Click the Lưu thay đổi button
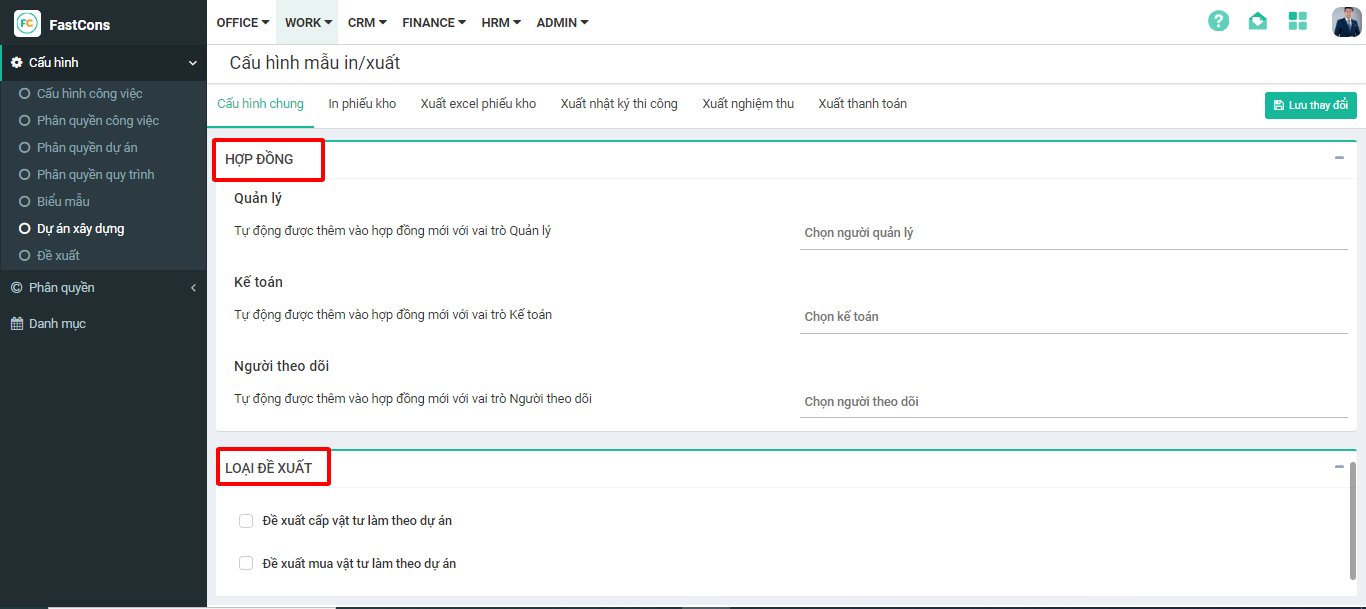 click(1310, 105)
